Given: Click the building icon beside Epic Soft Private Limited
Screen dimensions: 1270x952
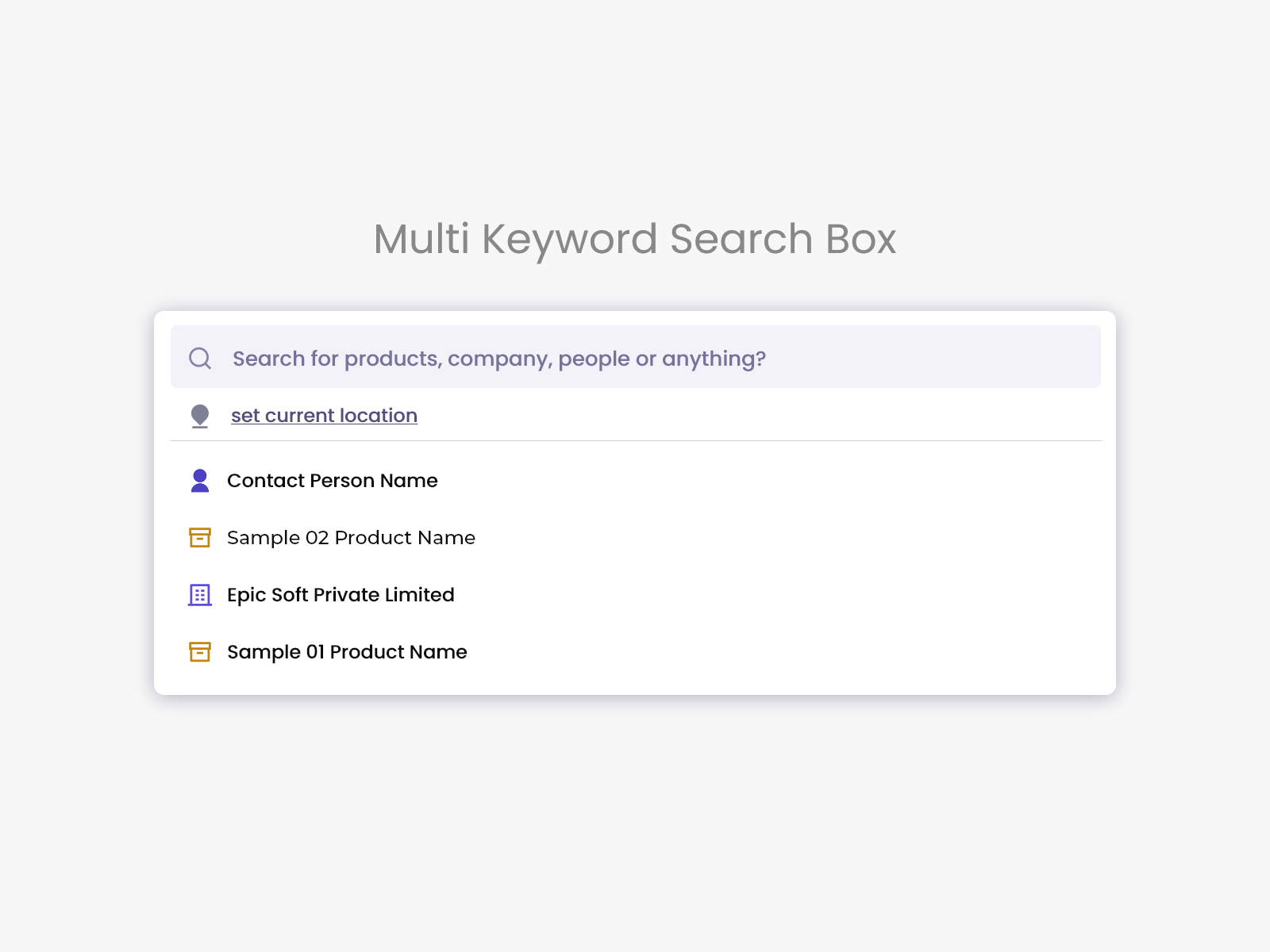Looking at the screenshot, I should pyautogui.click(x=199, y=594).
